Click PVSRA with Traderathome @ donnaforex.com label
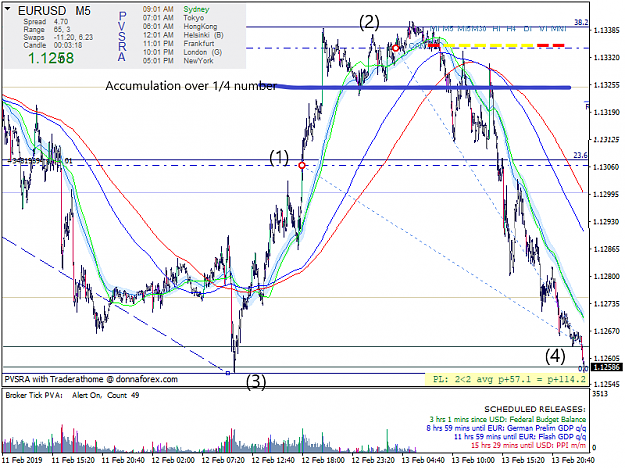This screenshot has height=469, width=625. pos(91,379)
